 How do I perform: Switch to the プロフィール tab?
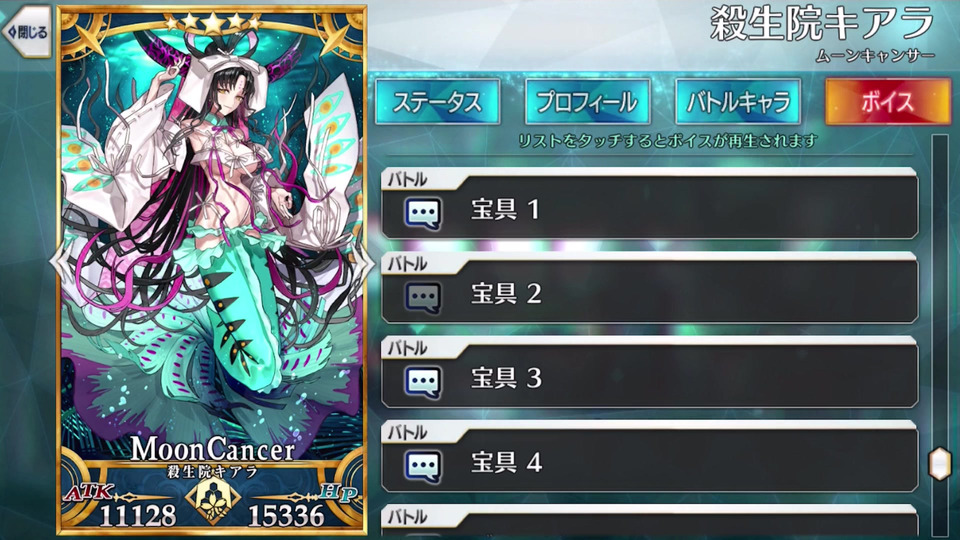587,102
